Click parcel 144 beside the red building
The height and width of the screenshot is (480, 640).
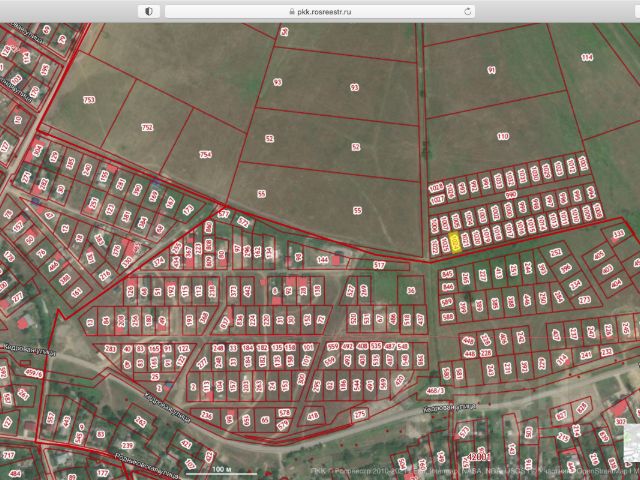coord(322,259)
